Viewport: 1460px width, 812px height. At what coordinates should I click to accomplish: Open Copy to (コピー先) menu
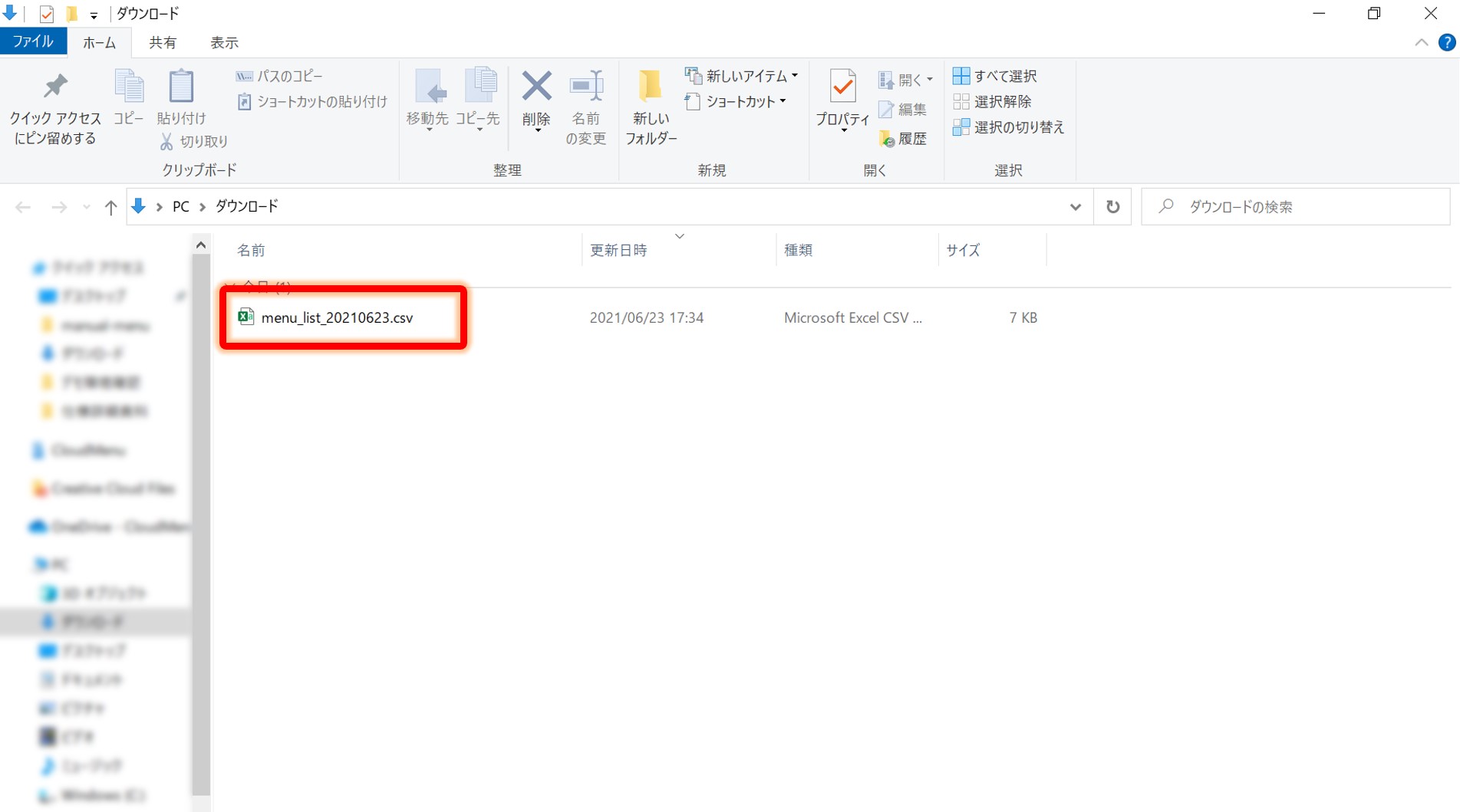(478, 101)
